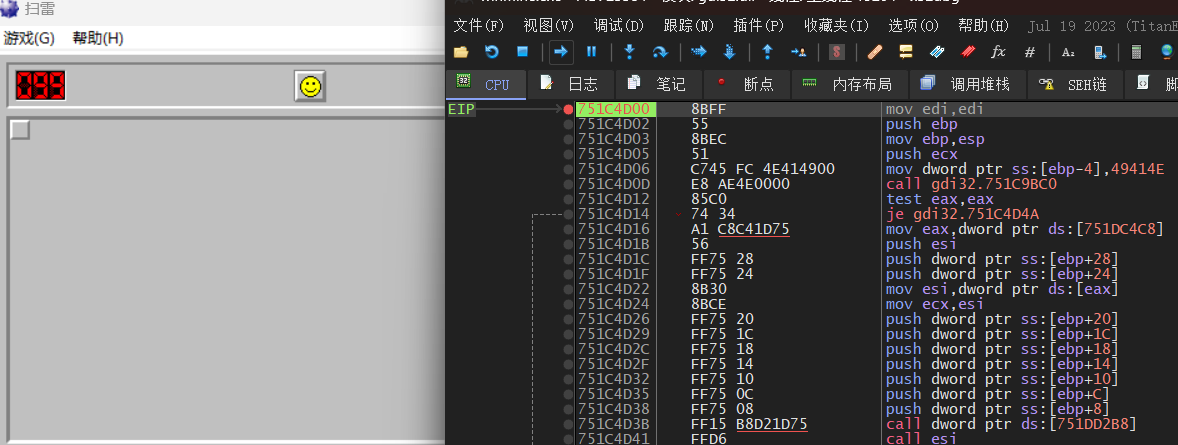Toggle breakpoint at address 751C4D02
Viewport: 1178px width, 445px height.
click(x=569, y=124)
